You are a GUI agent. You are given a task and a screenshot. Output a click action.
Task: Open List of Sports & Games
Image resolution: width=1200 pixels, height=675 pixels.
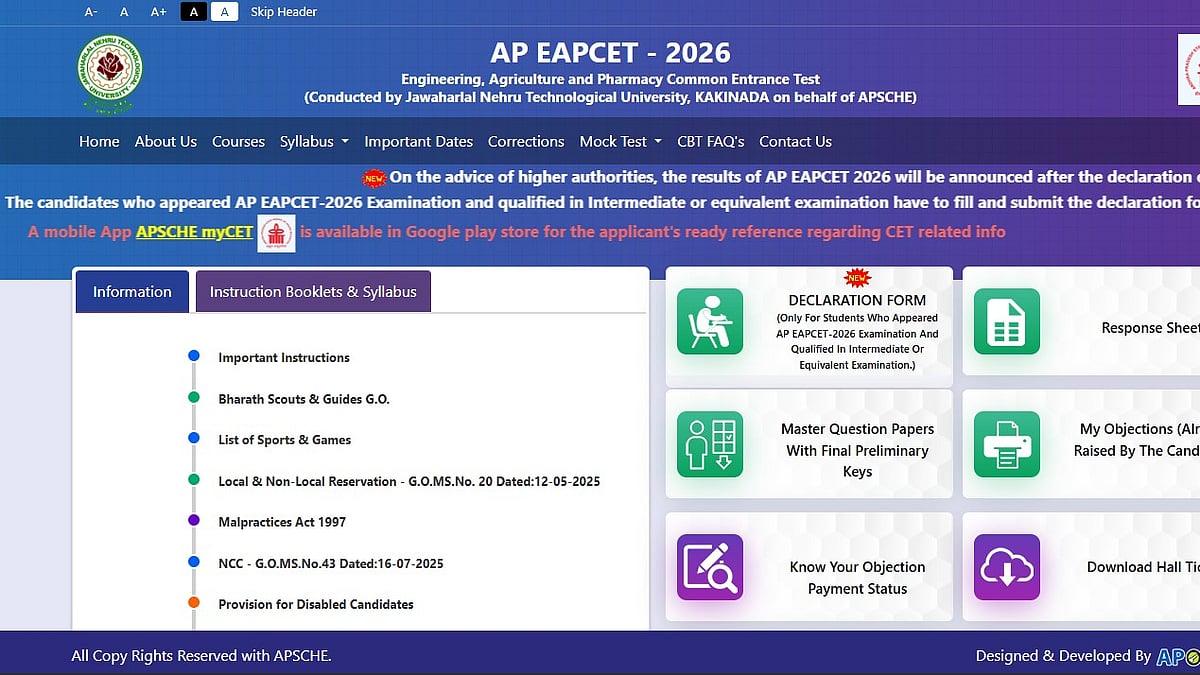pos(285,440)
